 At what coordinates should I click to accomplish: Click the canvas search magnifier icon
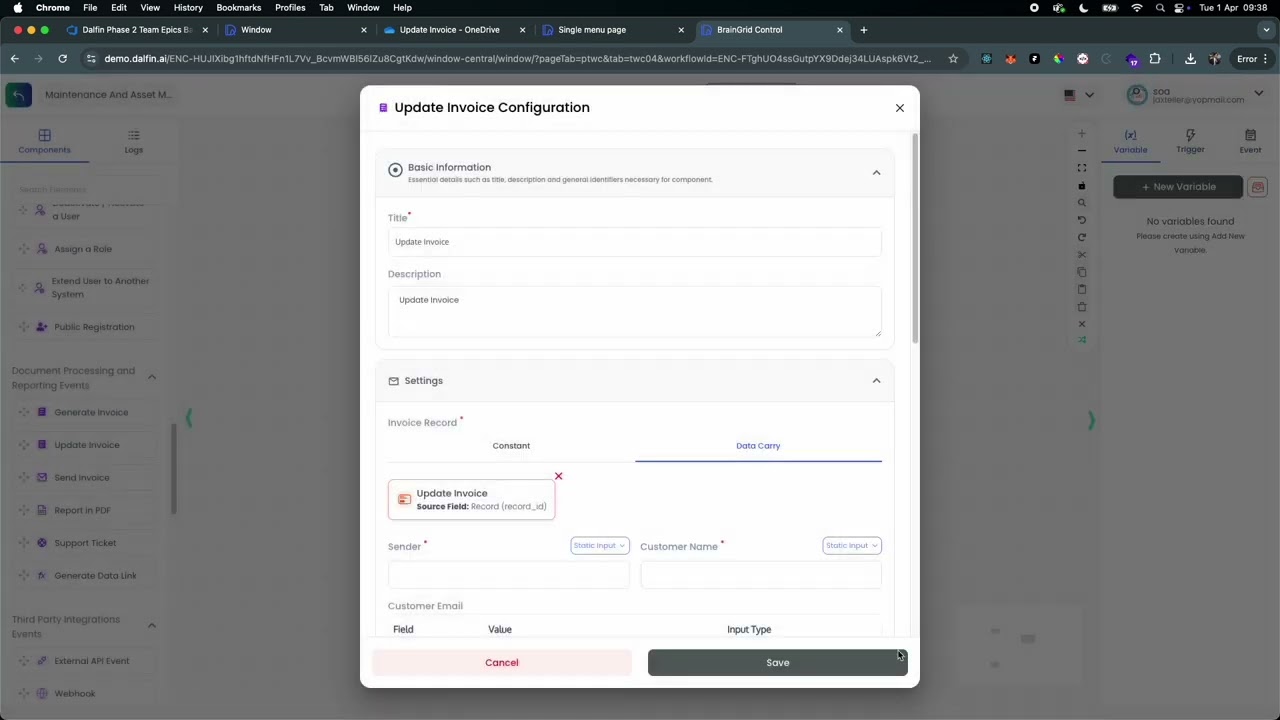click(x=1081, y=203)
